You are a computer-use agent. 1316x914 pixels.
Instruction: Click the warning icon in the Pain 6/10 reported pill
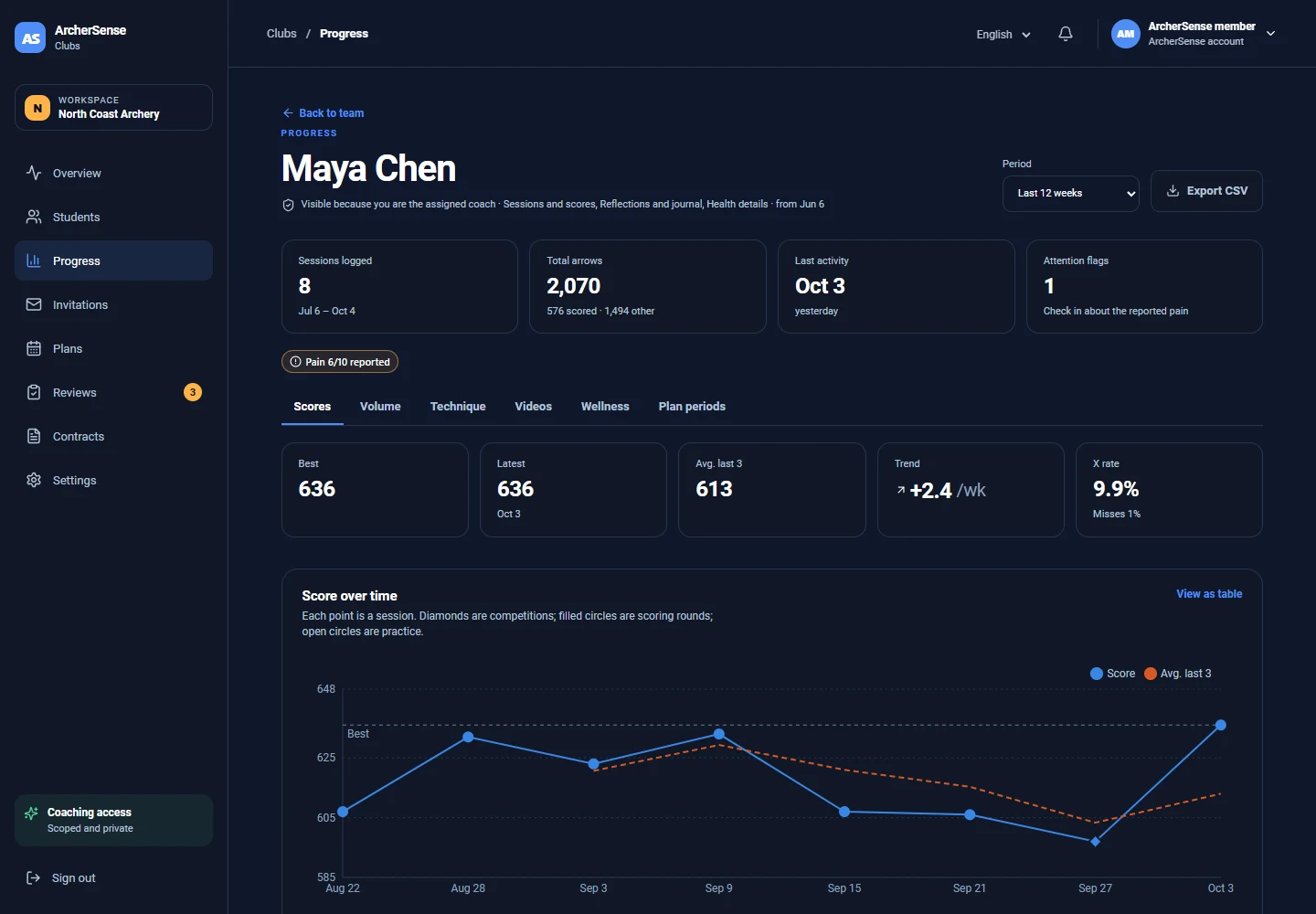[x=295, y=362]
